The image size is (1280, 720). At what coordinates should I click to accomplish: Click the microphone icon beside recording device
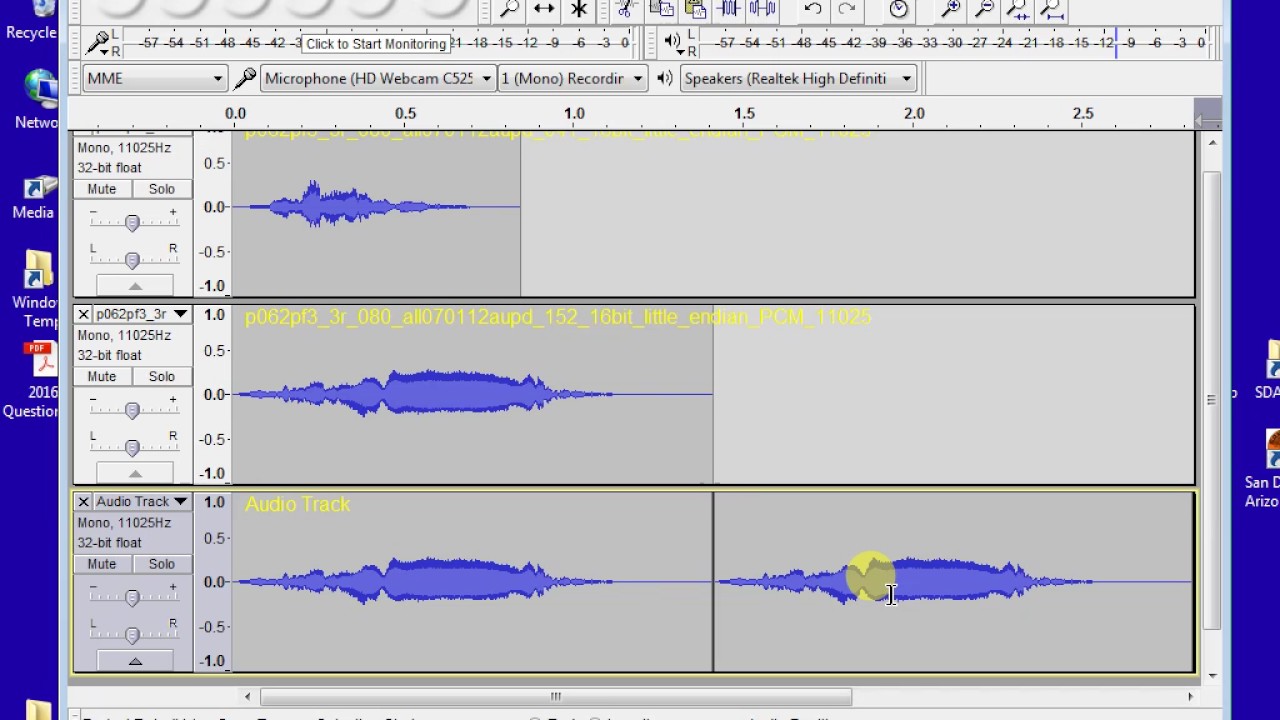245,78
